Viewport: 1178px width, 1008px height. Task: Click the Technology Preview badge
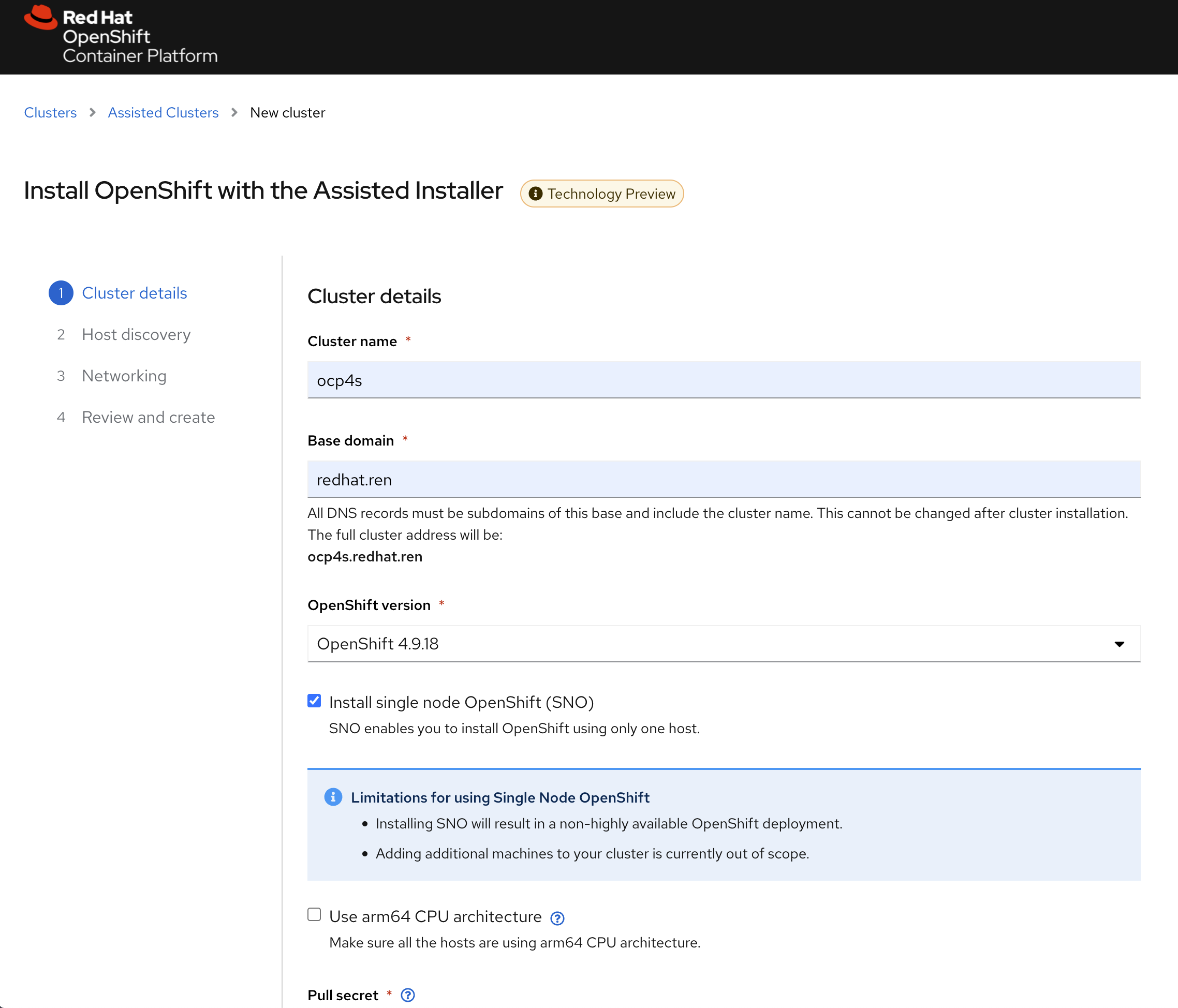pyautogui.click(x=611, y=194)
